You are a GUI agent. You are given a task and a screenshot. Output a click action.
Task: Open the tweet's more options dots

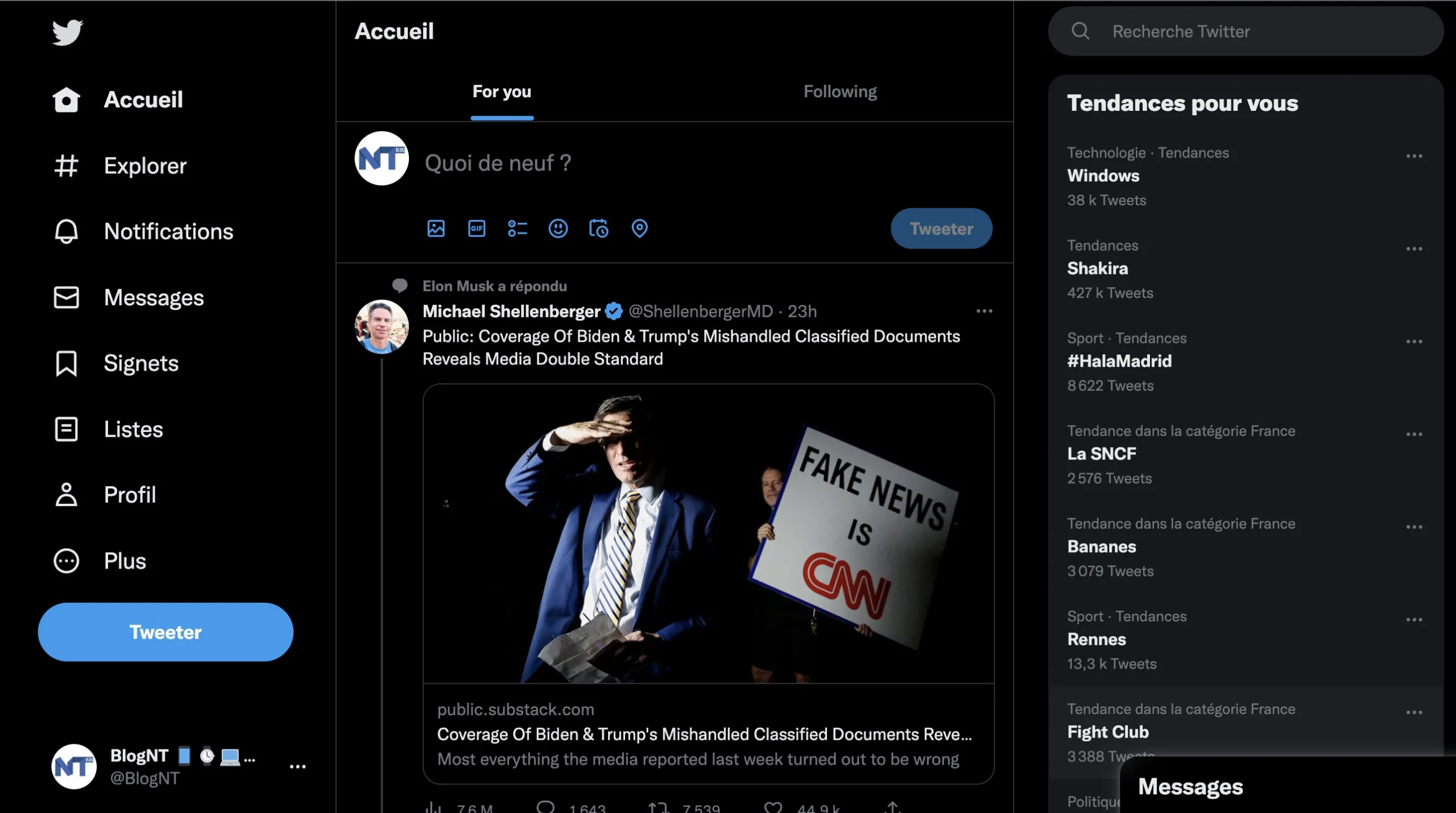tap(985, 311)
